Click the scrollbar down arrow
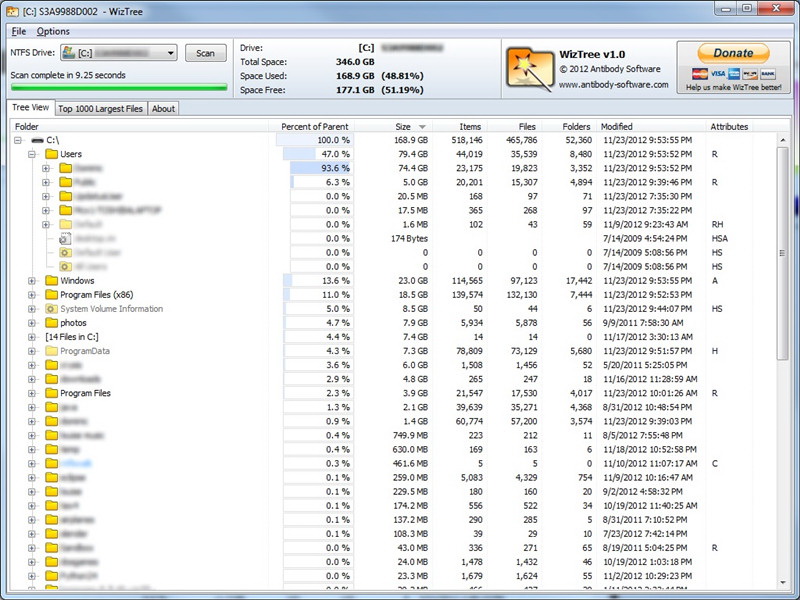The width and height of the screenshot is (800, 600). (x=783, y=582)
